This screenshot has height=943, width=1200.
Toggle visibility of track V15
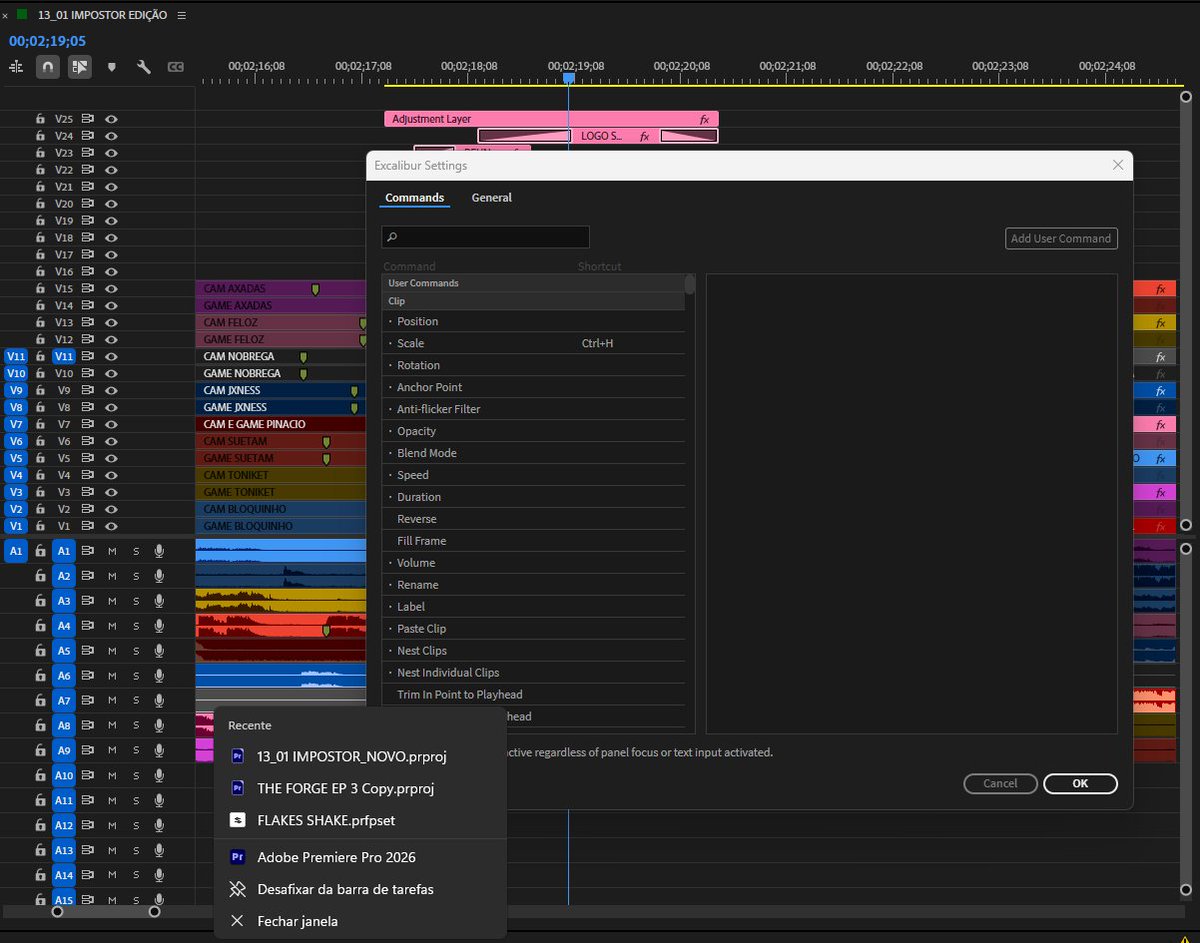coord(111,289)
